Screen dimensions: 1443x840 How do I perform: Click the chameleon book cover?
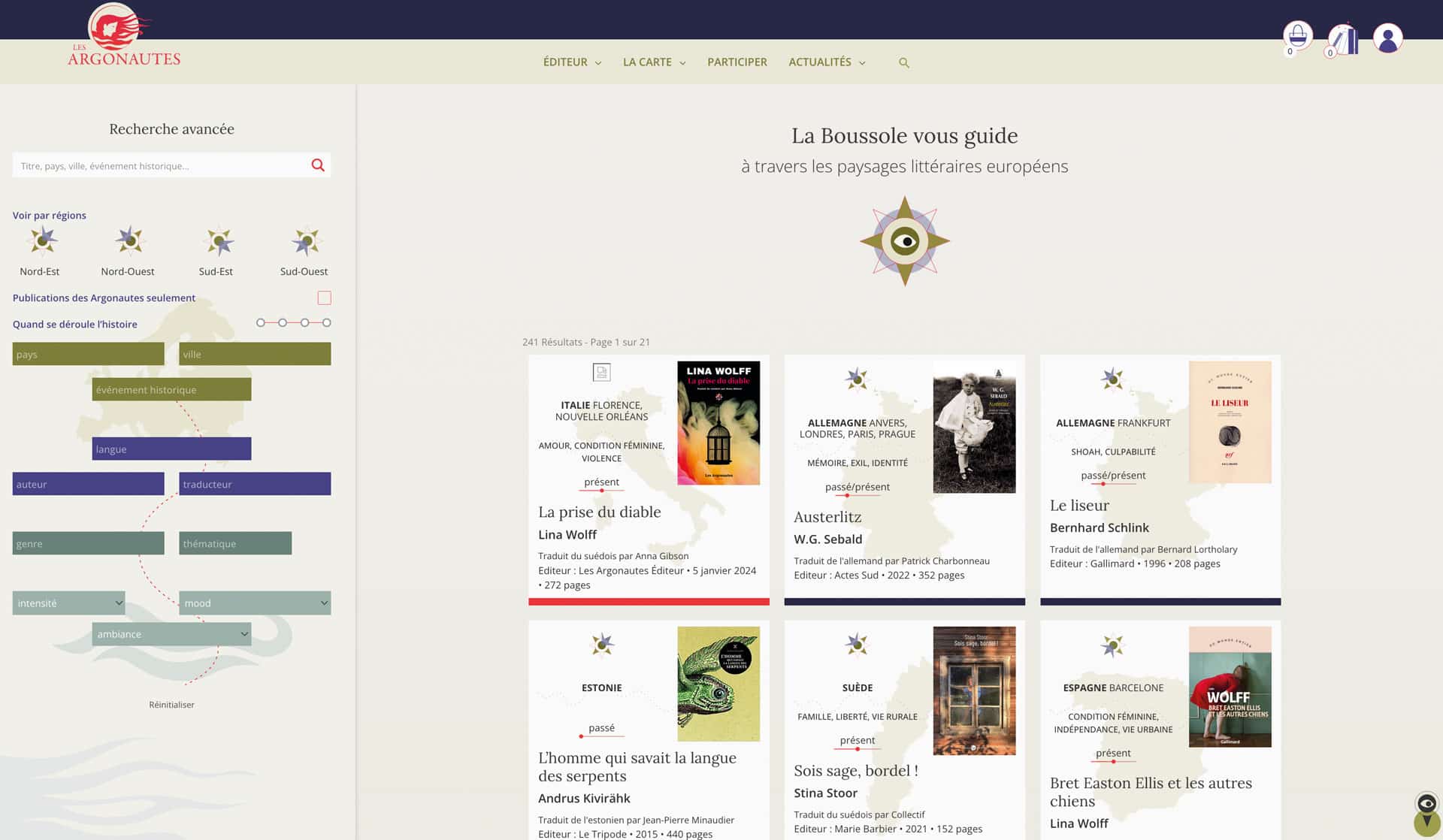(718, 684)
